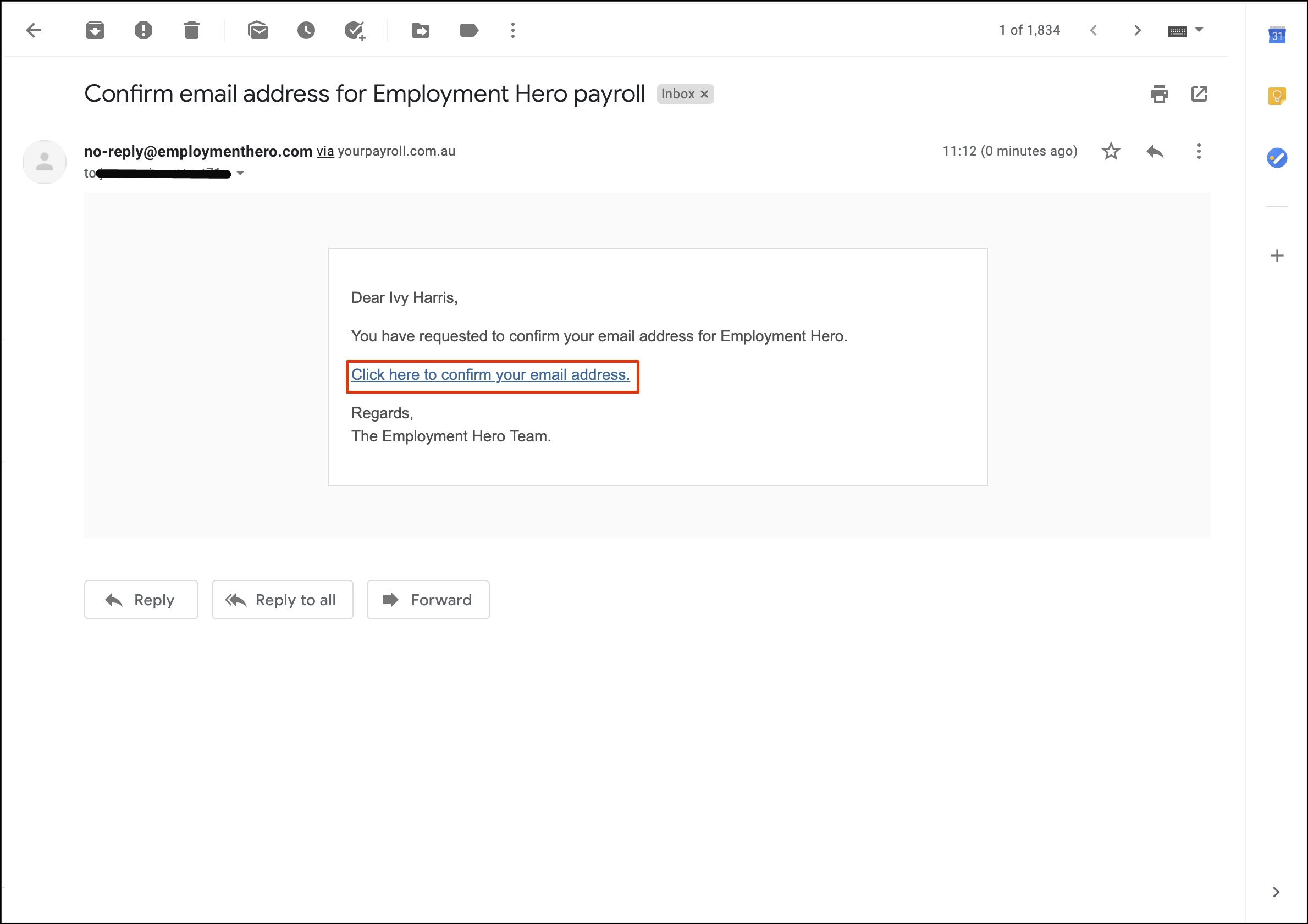This screenshot has width=1308, height=924.
Task: Go back to the inbox list
Action: 34,30
